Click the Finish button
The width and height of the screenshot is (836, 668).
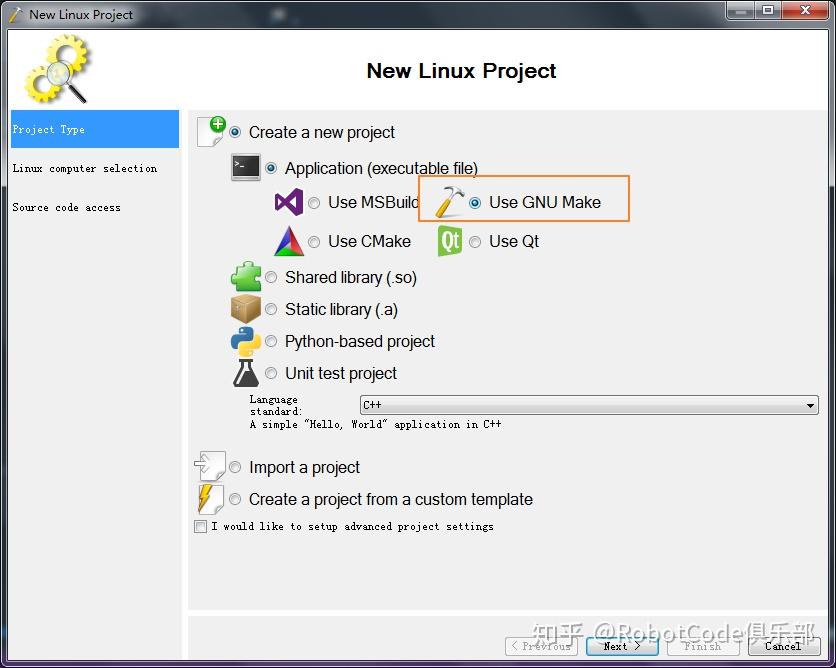point(703,646)
